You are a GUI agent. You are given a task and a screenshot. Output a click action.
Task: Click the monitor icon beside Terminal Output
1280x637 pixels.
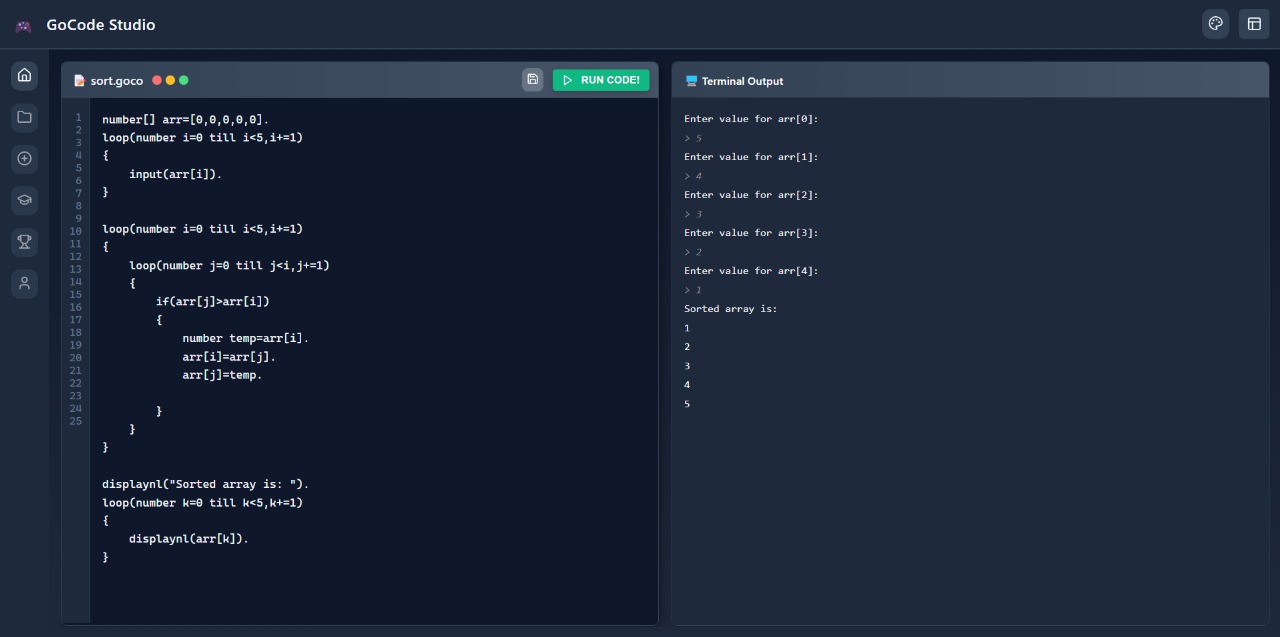click(x=690, y=80)
